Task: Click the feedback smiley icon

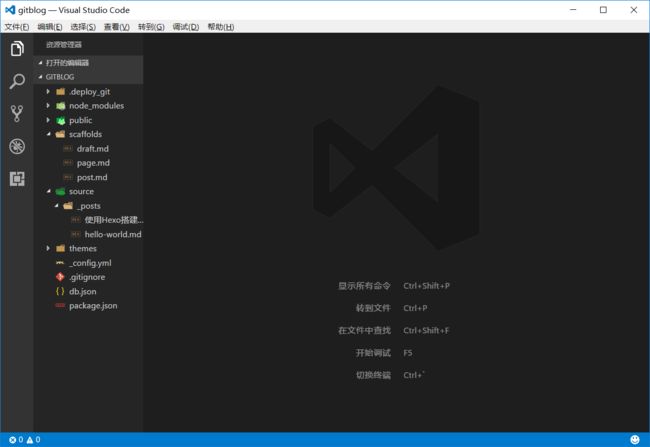Action: [x=635, y=440]
